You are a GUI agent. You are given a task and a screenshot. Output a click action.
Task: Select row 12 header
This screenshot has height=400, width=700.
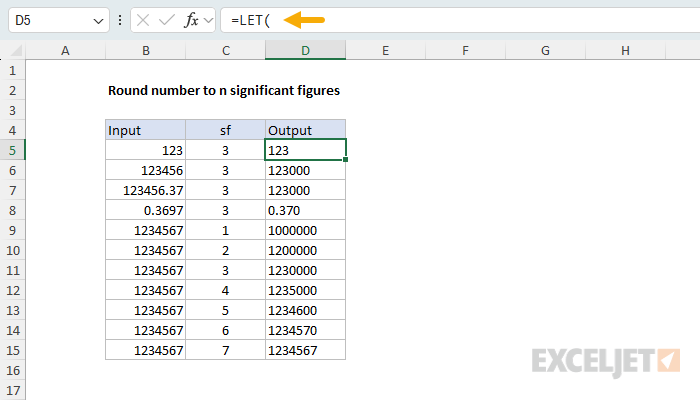[x=12, y=290]
